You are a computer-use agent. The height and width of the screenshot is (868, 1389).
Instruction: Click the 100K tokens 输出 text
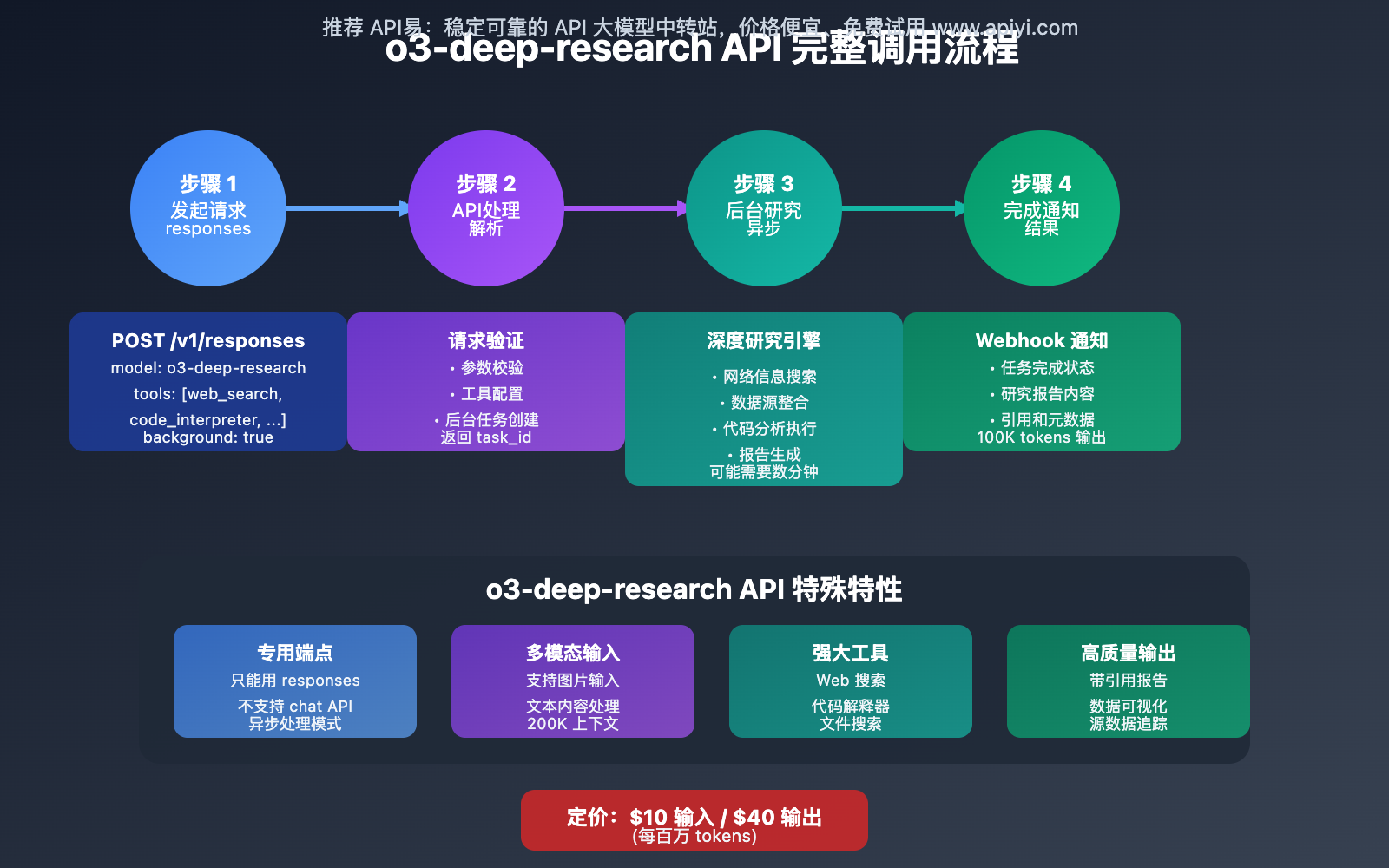click(1042, 437)
